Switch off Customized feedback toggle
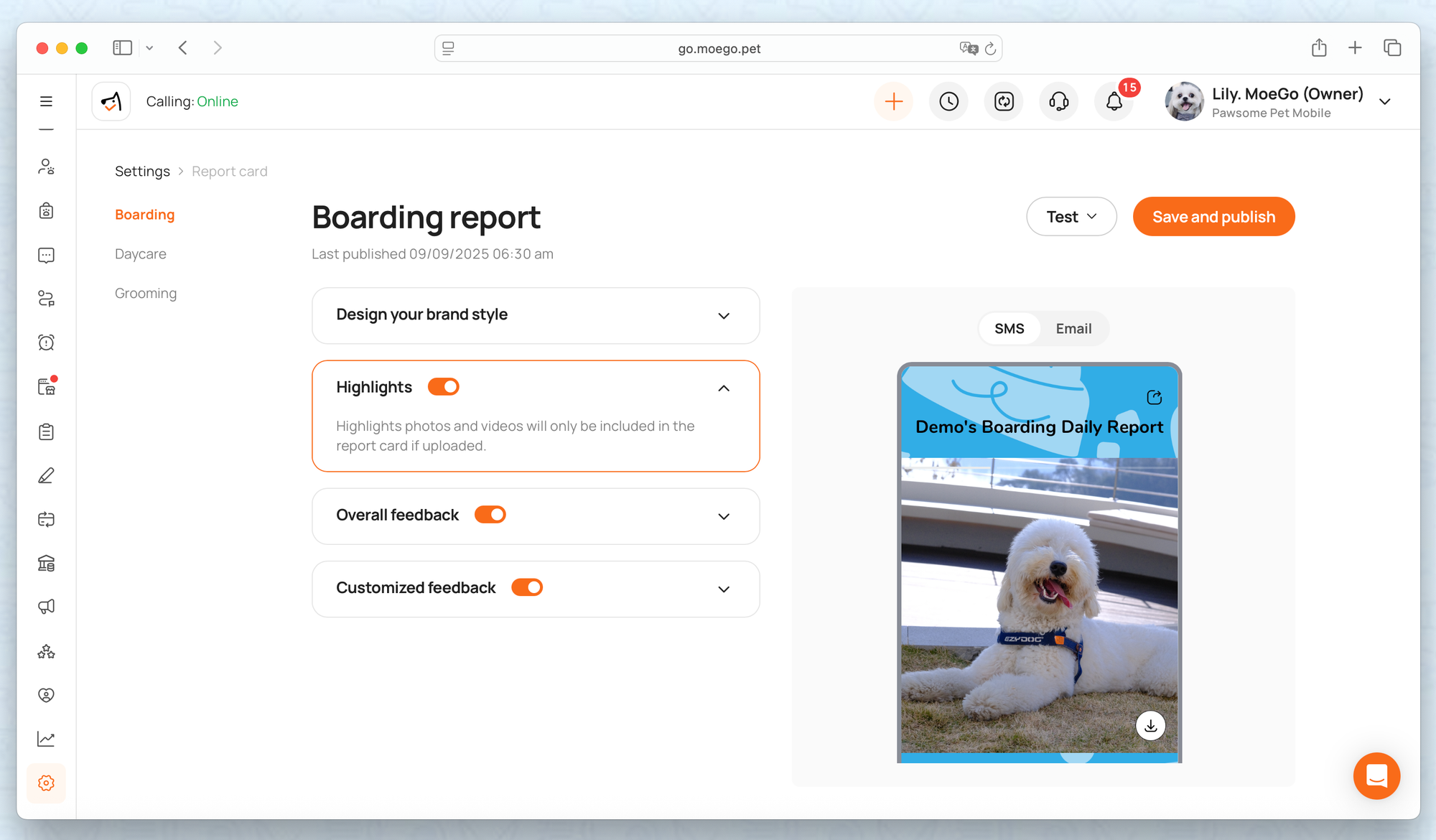 click(527, 587)
